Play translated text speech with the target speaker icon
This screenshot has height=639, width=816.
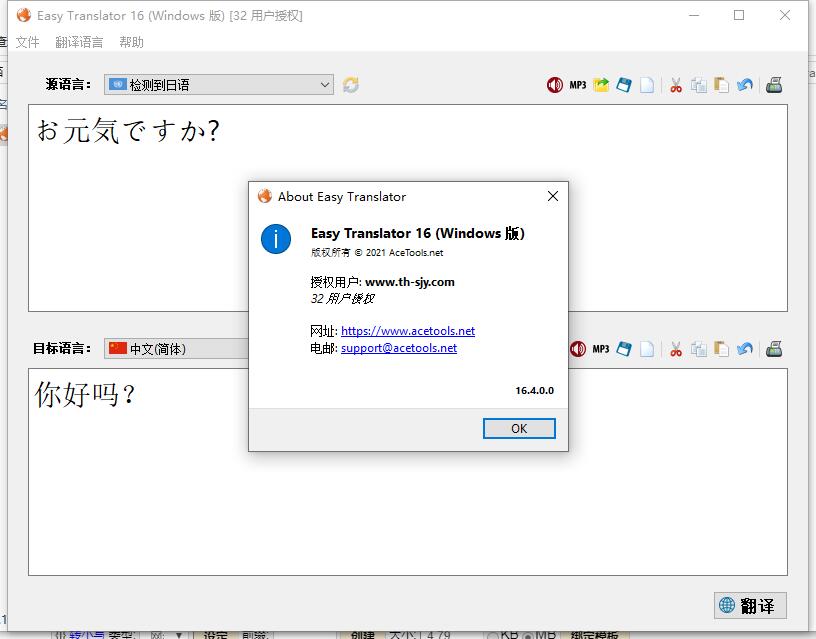pos(578,349)
